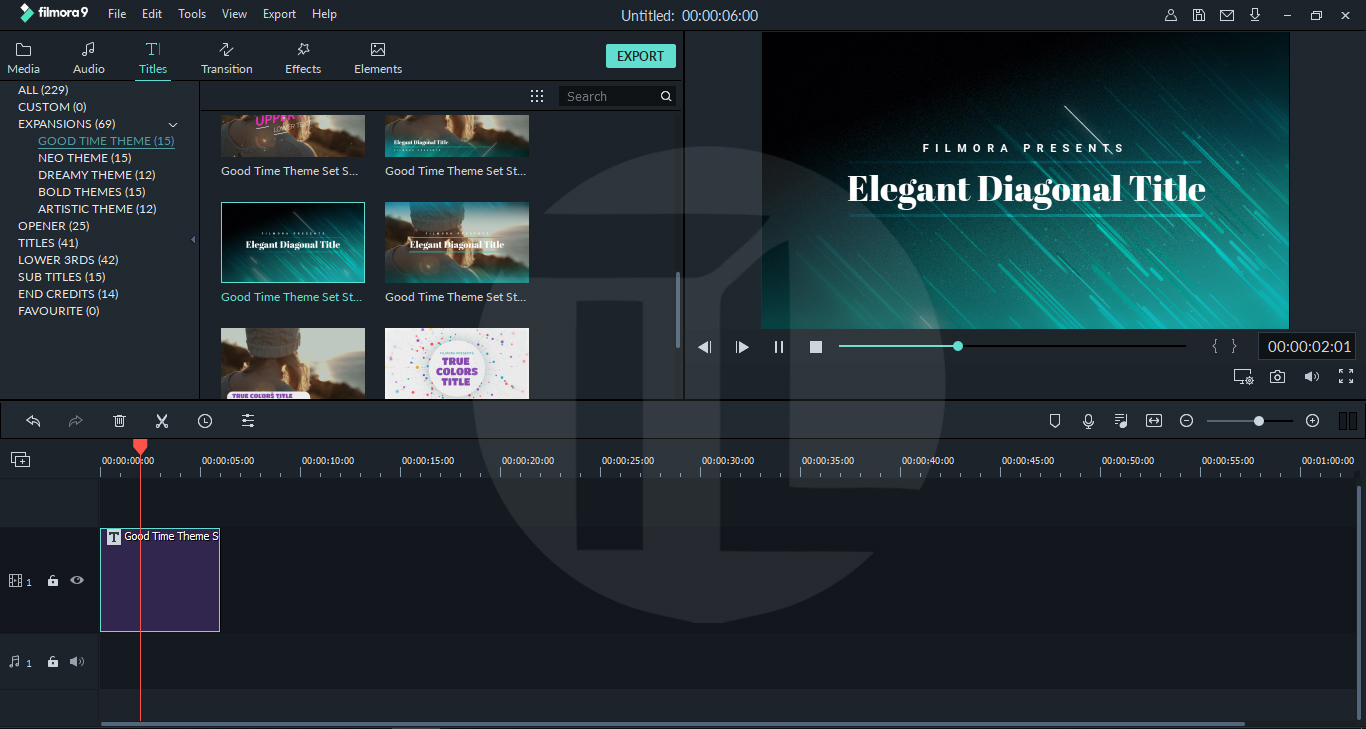Collapse the EXPANSIONS category chevron
This screenshot has width=1366, height=729.
(x=173, y=124)
